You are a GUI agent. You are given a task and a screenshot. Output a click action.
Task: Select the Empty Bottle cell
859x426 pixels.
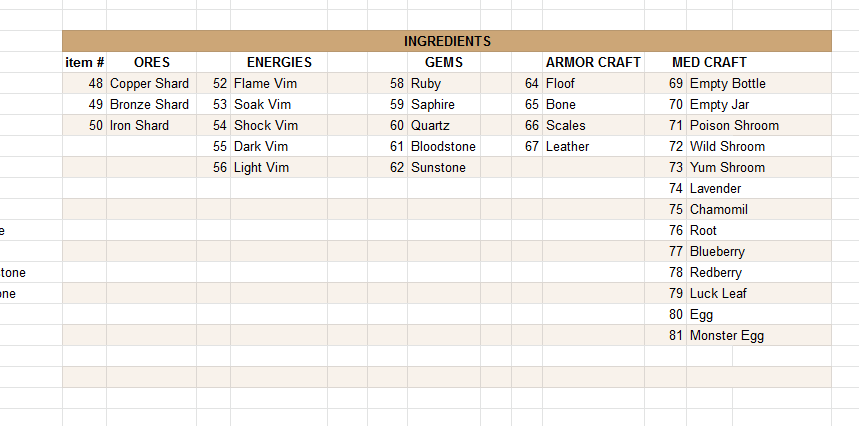[759, 83]
